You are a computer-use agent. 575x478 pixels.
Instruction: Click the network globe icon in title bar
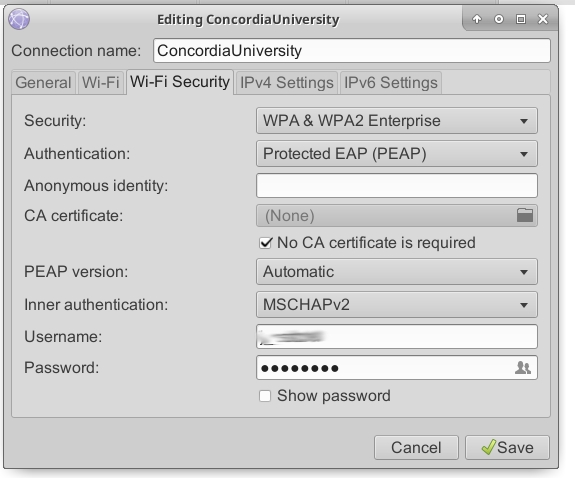click(x=19, y=19)
